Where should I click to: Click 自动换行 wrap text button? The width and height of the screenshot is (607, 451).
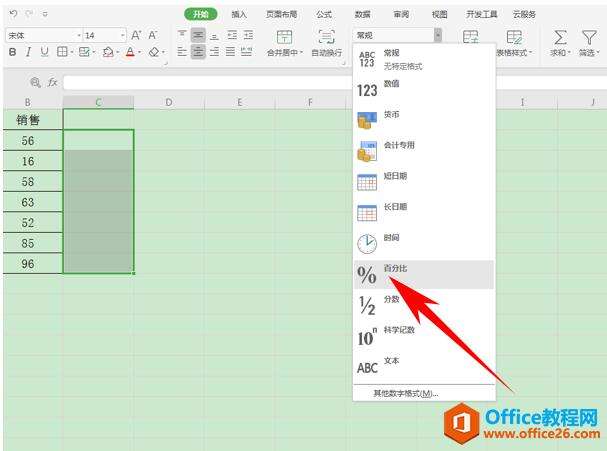[x=327, y=43]
